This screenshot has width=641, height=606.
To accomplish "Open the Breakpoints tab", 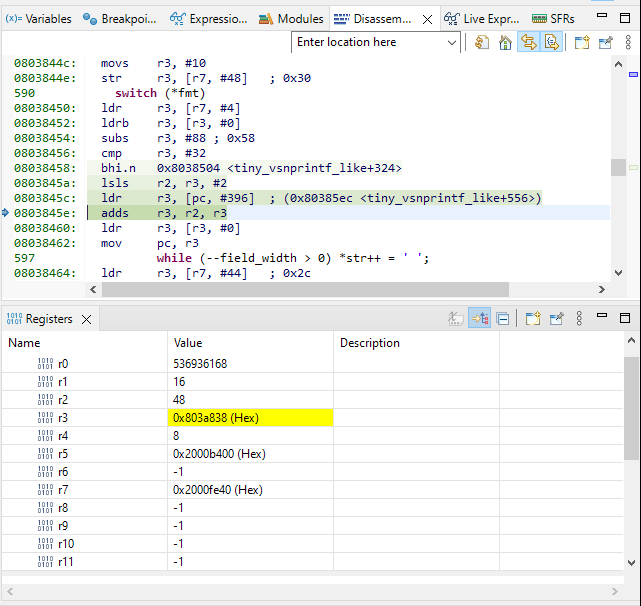I will click(119, 19).
